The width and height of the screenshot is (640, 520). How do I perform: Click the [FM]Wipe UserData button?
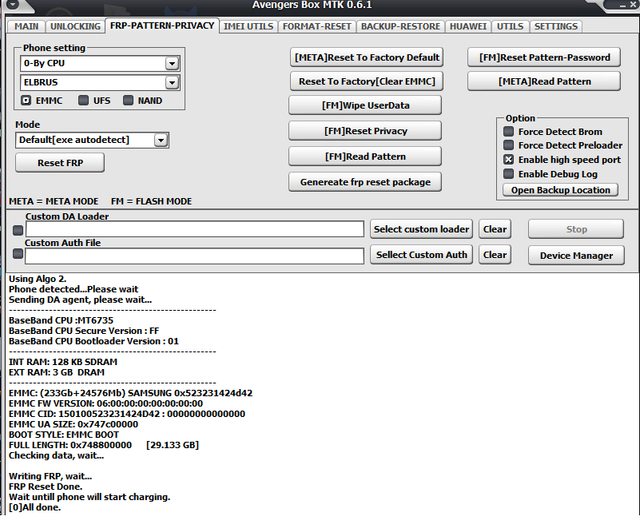pyautogui.click(x=365, y=105)
